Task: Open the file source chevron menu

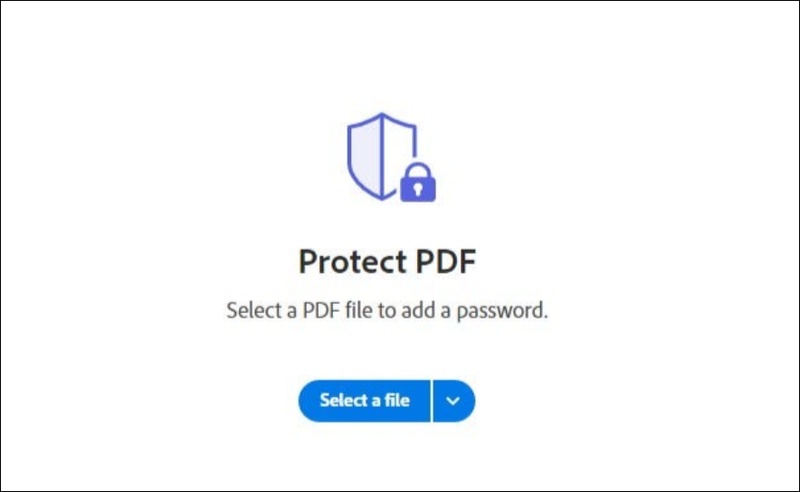Action: click(454, 400)
